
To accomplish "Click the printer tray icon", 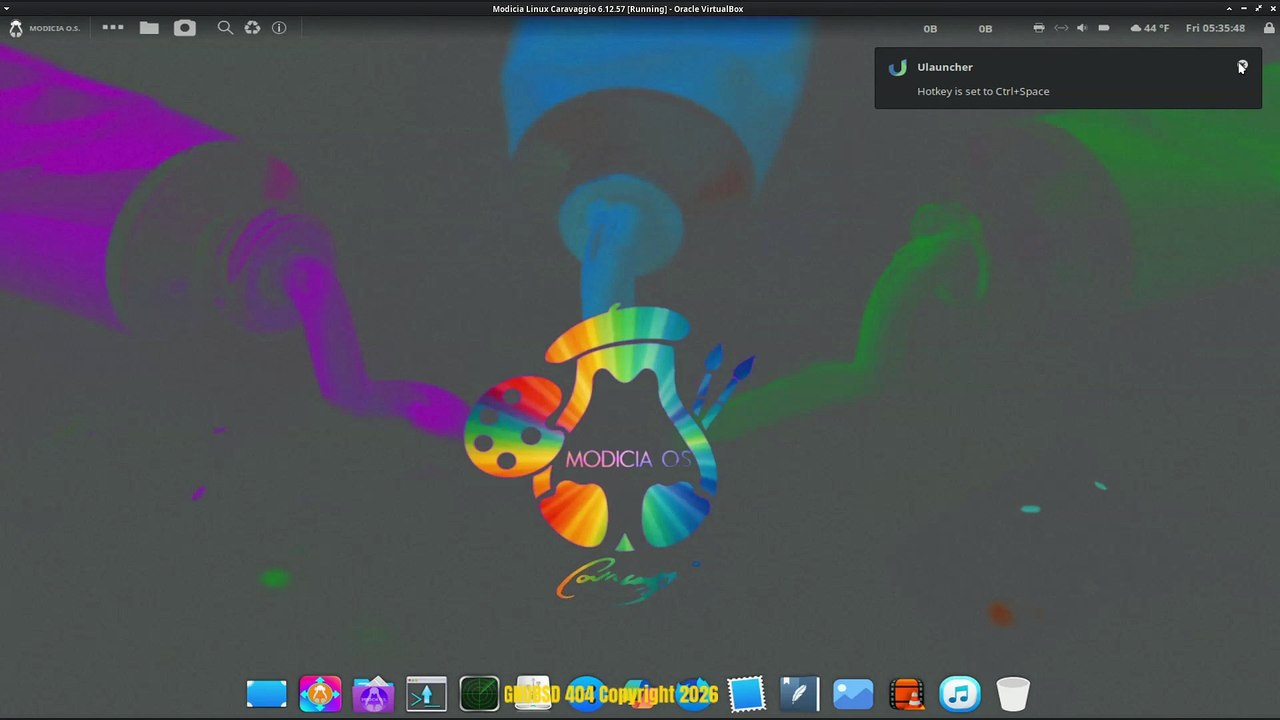I will pos(1039,28).
